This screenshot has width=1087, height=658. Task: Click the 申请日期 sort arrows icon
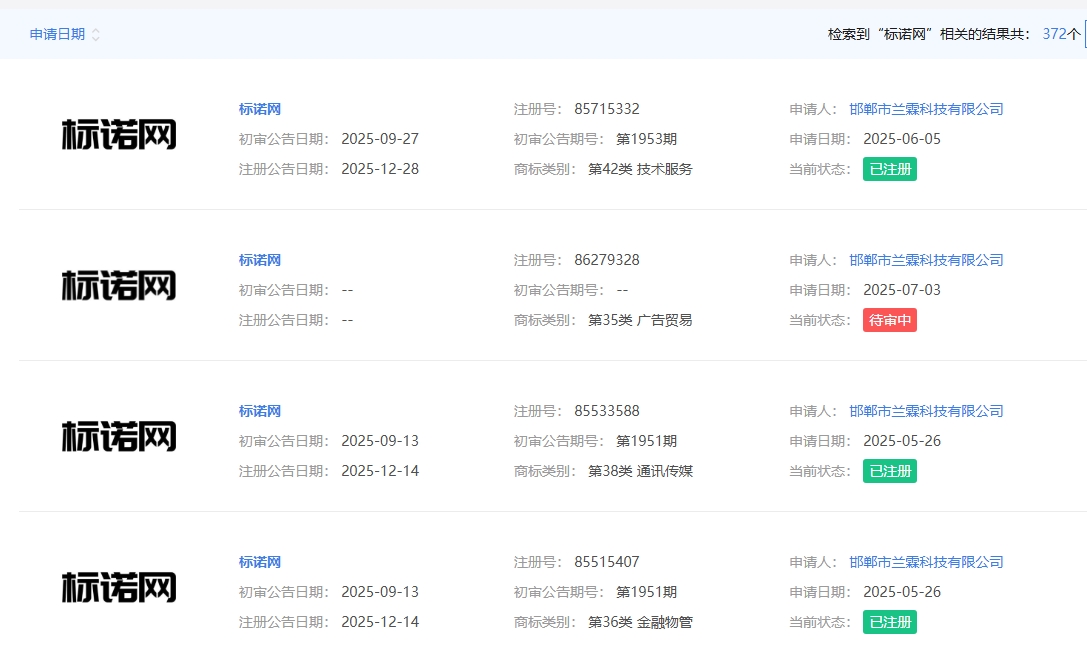(96, 35)
